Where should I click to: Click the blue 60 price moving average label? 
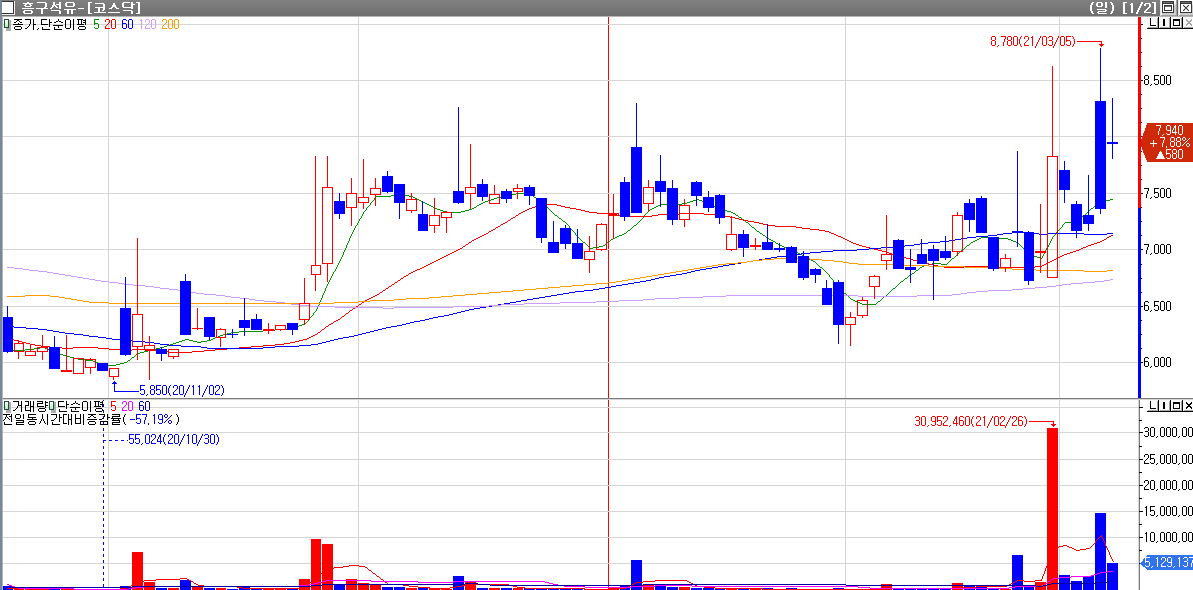pyautogui.click(x=127, y=24)
